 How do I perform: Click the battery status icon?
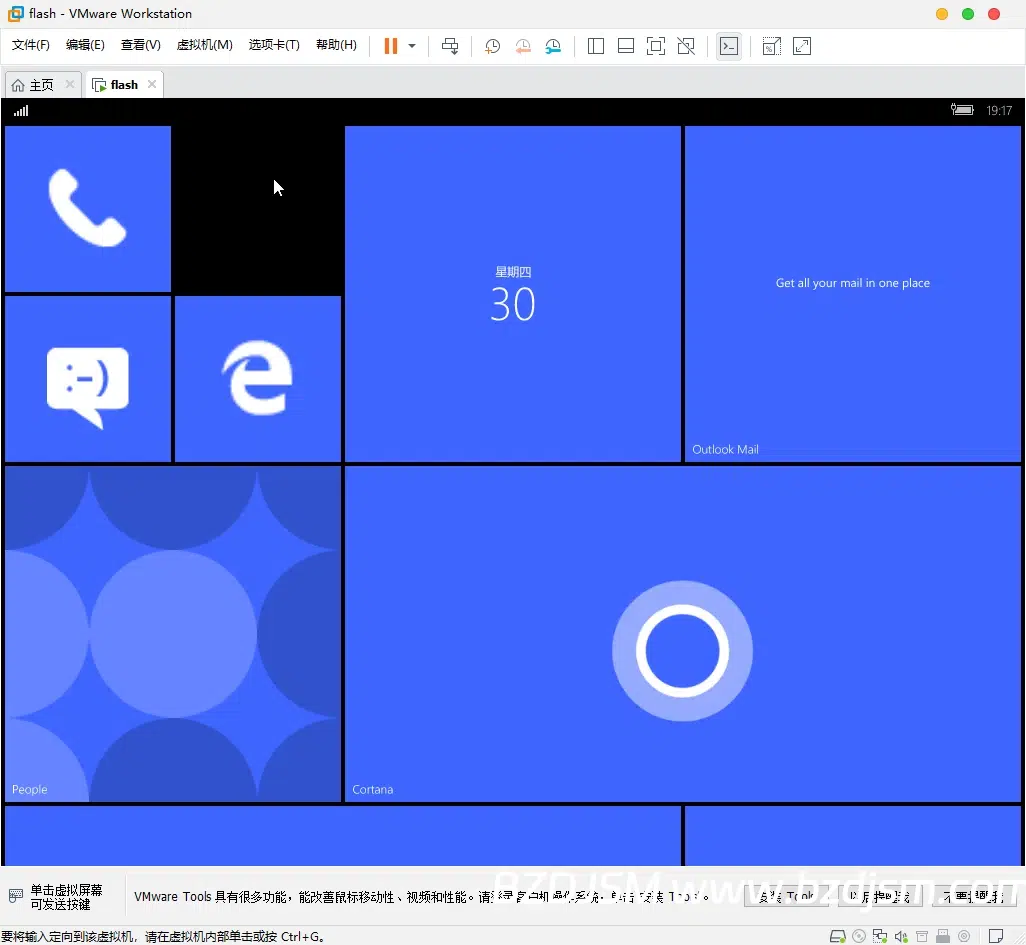[x=962, y=110]
